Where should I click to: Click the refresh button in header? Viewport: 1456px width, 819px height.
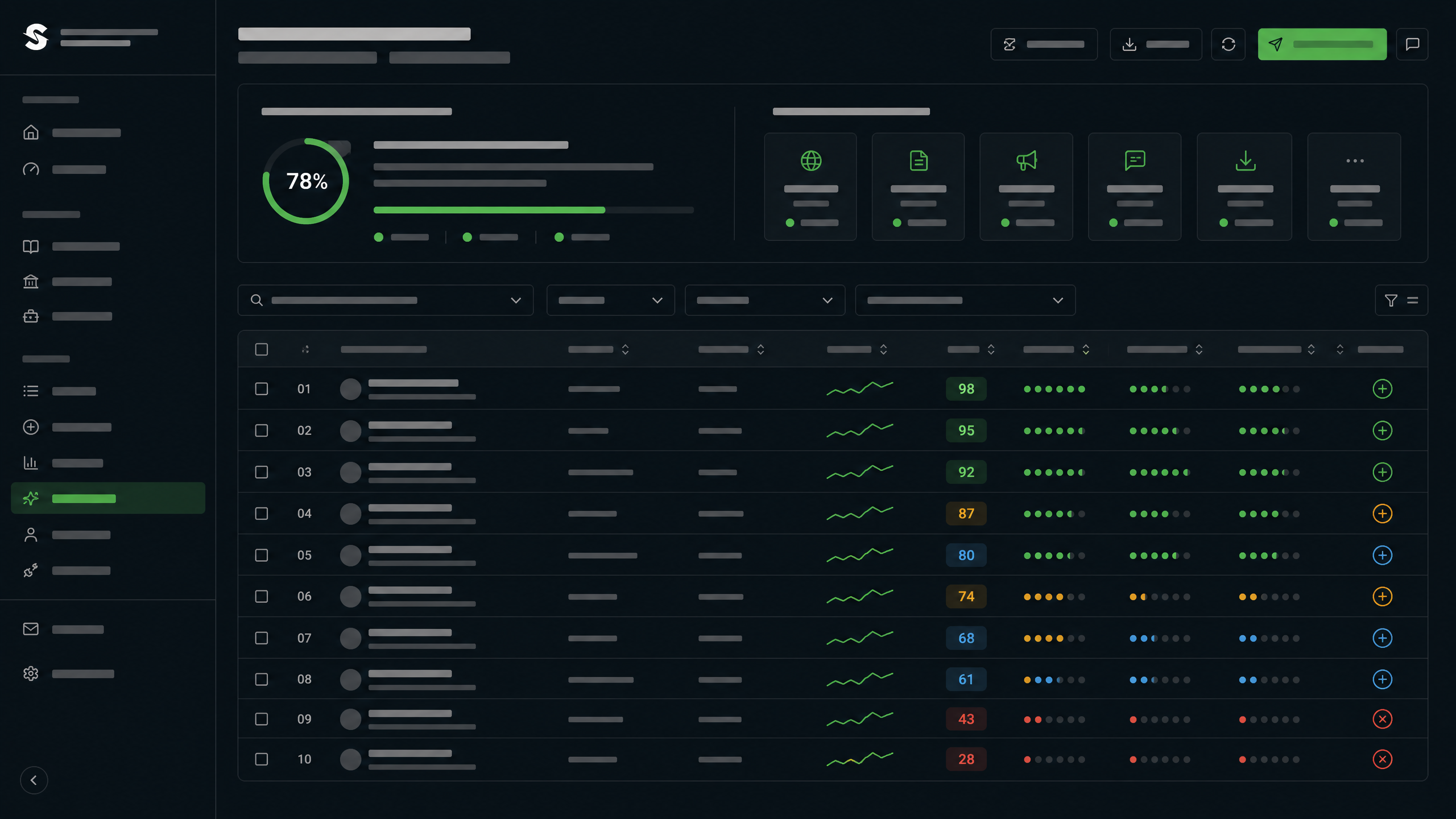(1228, 44)
